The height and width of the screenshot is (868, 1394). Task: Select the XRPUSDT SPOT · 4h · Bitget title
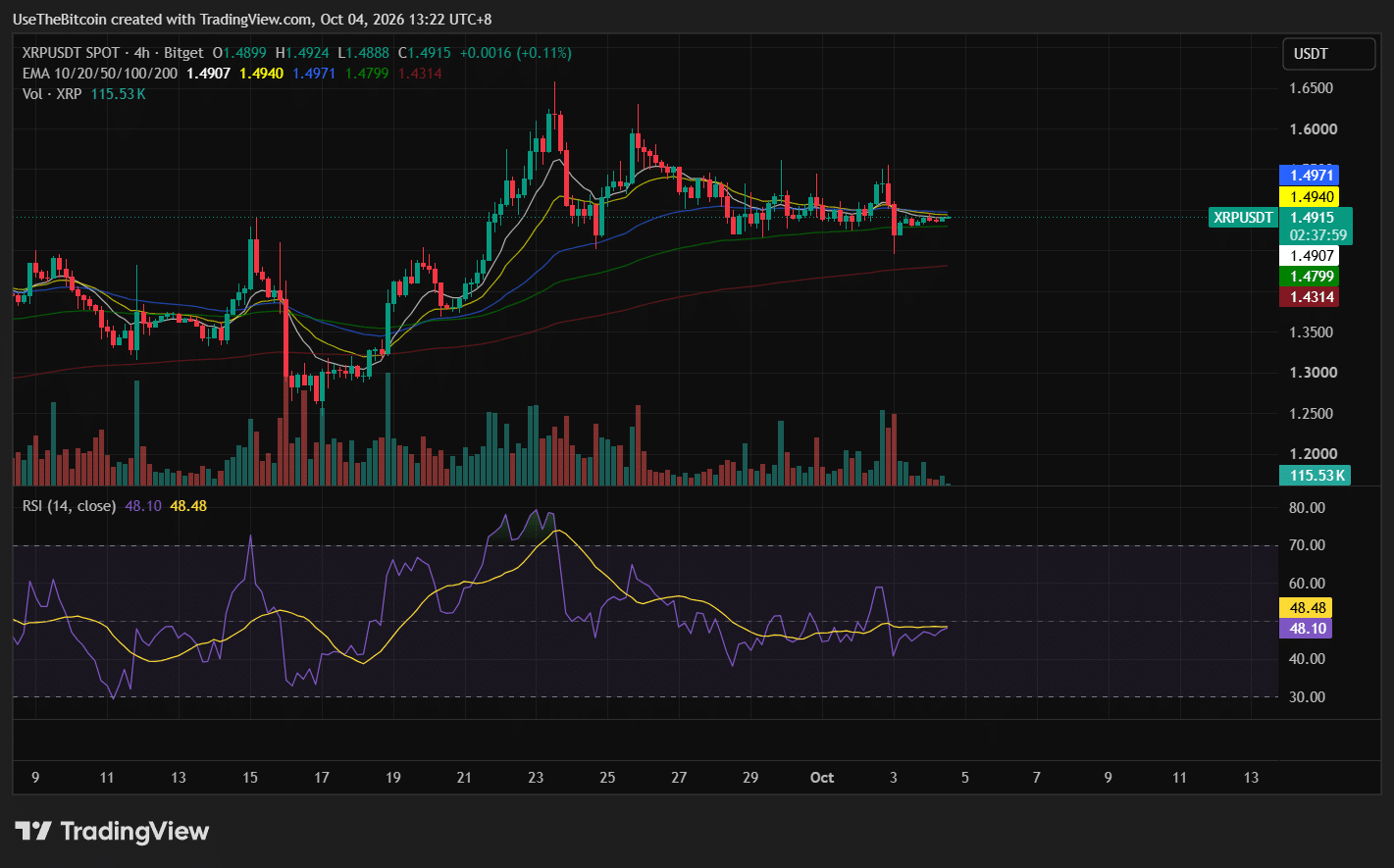point(113,53)
